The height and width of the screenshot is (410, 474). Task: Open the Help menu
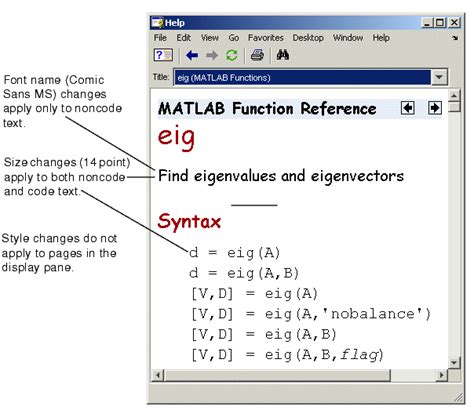click(x=381, y=38)
